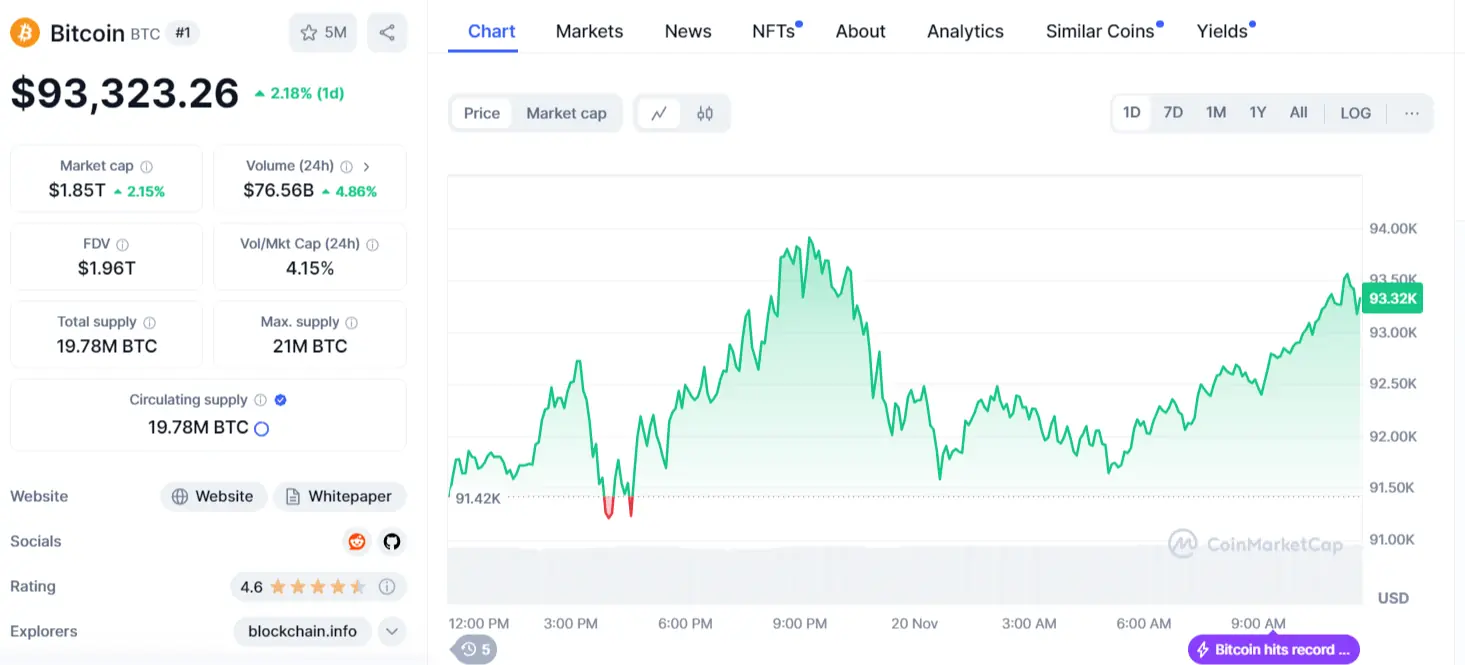
Task: Set chart range to 7D
Action: (x=1173, y=113)
